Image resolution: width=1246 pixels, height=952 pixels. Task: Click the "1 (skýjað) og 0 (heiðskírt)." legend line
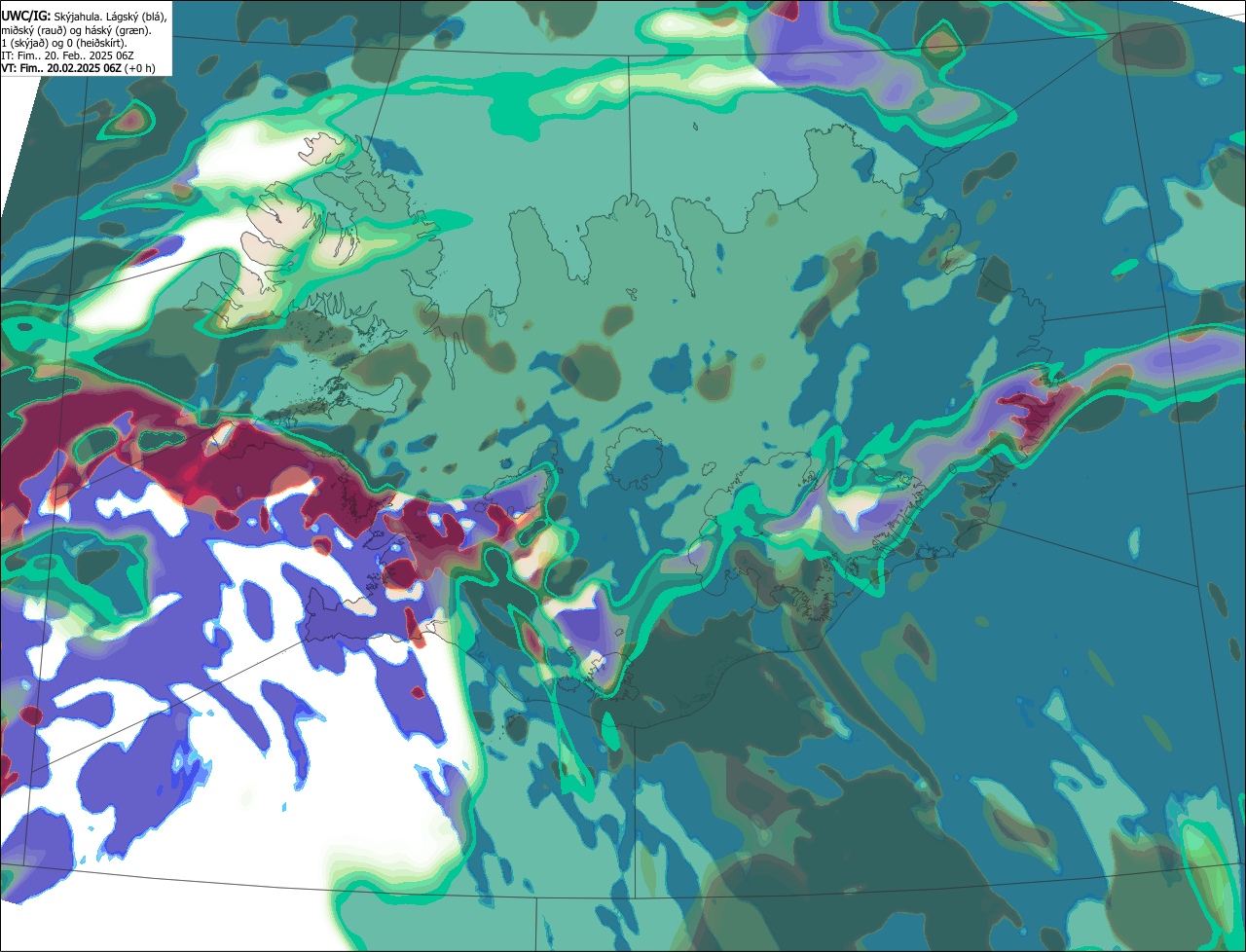point(64,43)
